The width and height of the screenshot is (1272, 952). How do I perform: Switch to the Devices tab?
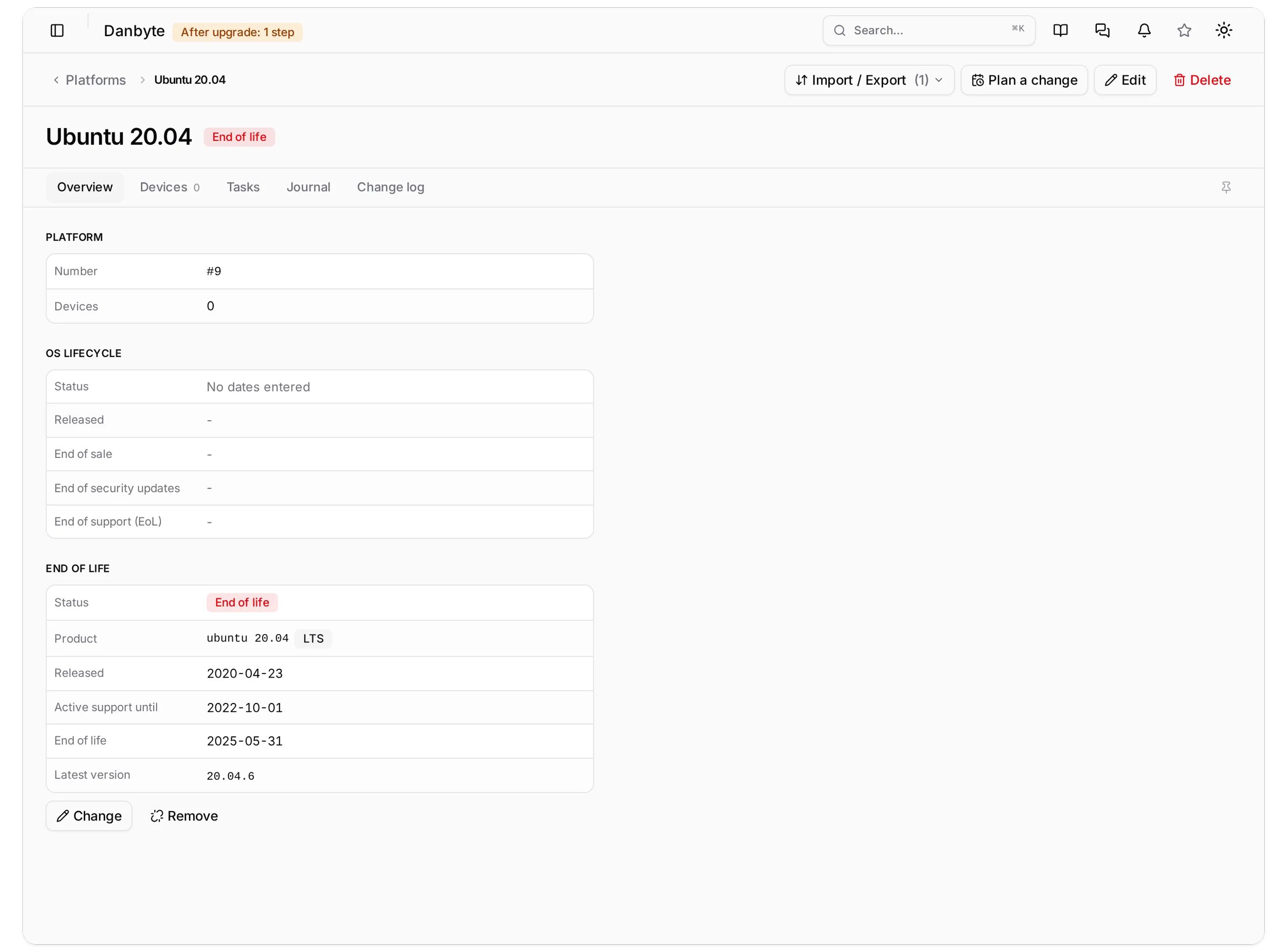coord(170,187)
